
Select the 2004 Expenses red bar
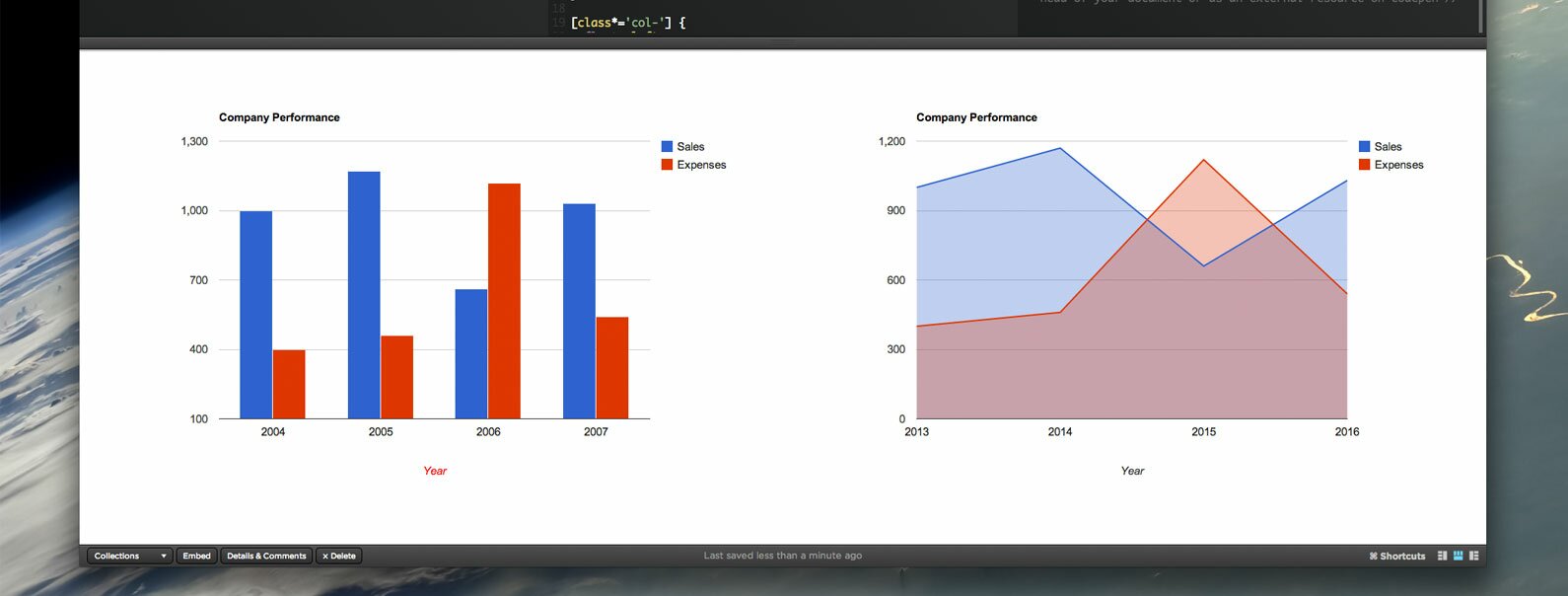click(289, 384)
